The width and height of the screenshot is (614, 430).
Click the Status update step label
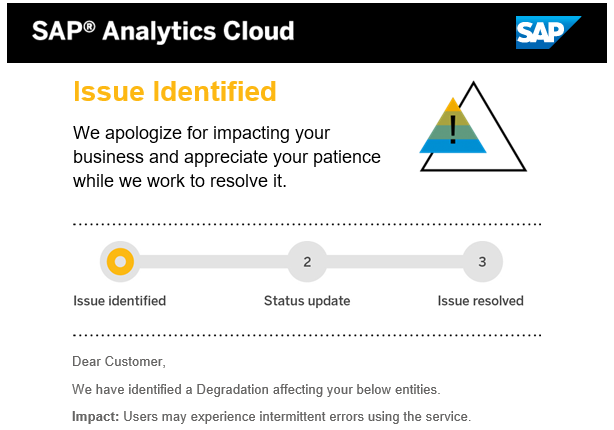click(x=307, y=301)
